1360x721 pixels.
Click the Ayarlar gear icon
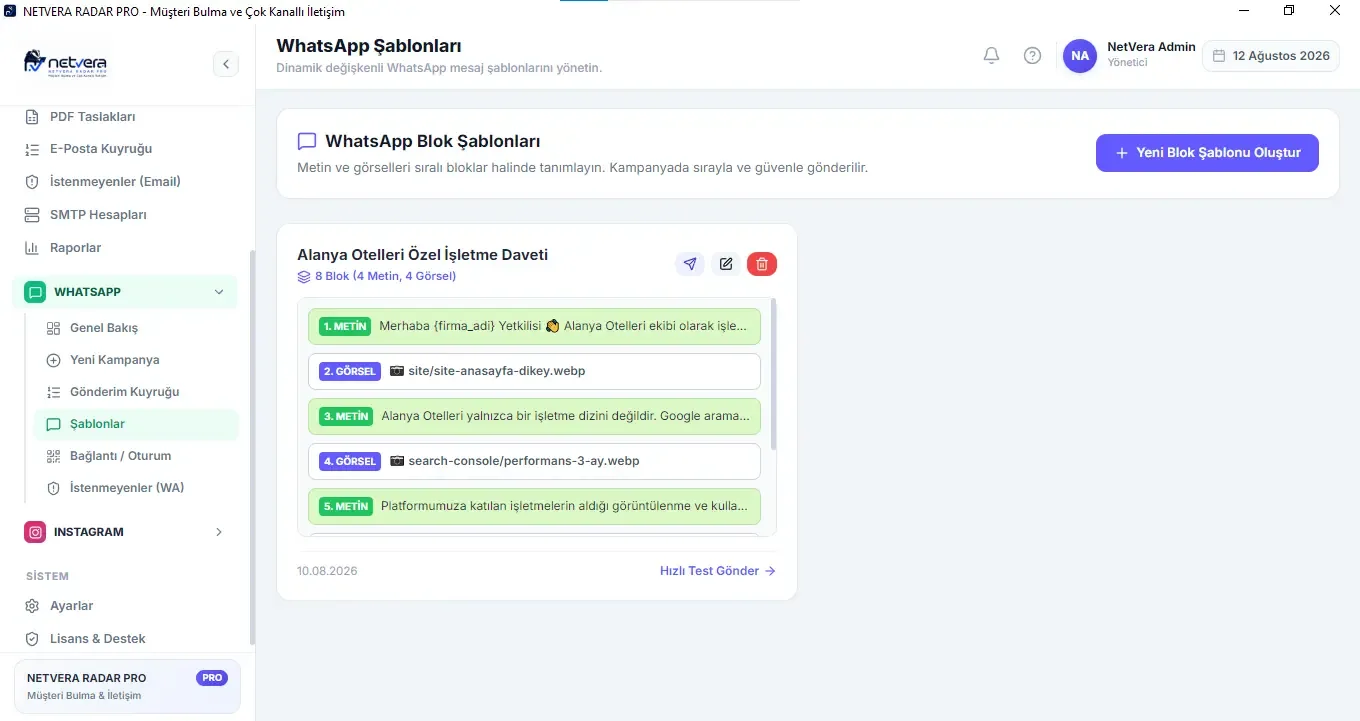pyautogui.click(x=32, y=606)
